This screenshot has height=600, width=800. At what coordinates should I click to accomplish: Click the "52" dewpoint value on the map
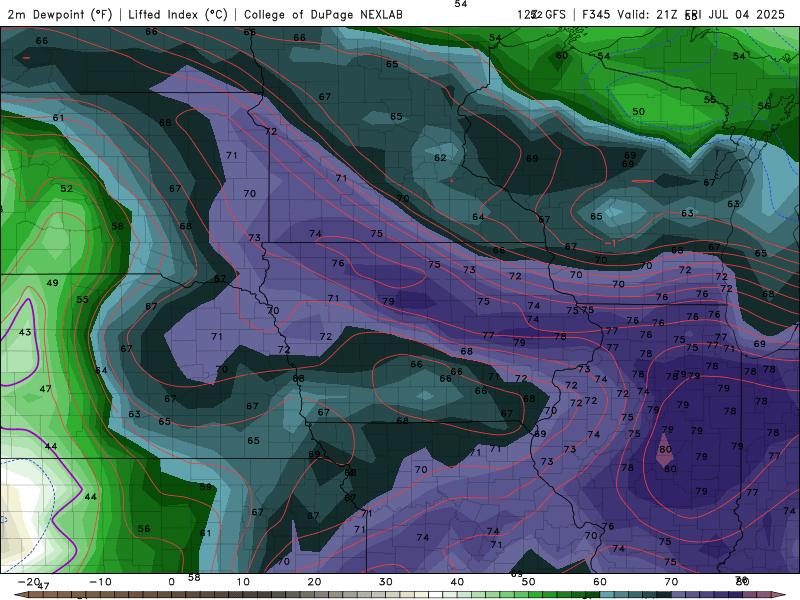(66, 188)
